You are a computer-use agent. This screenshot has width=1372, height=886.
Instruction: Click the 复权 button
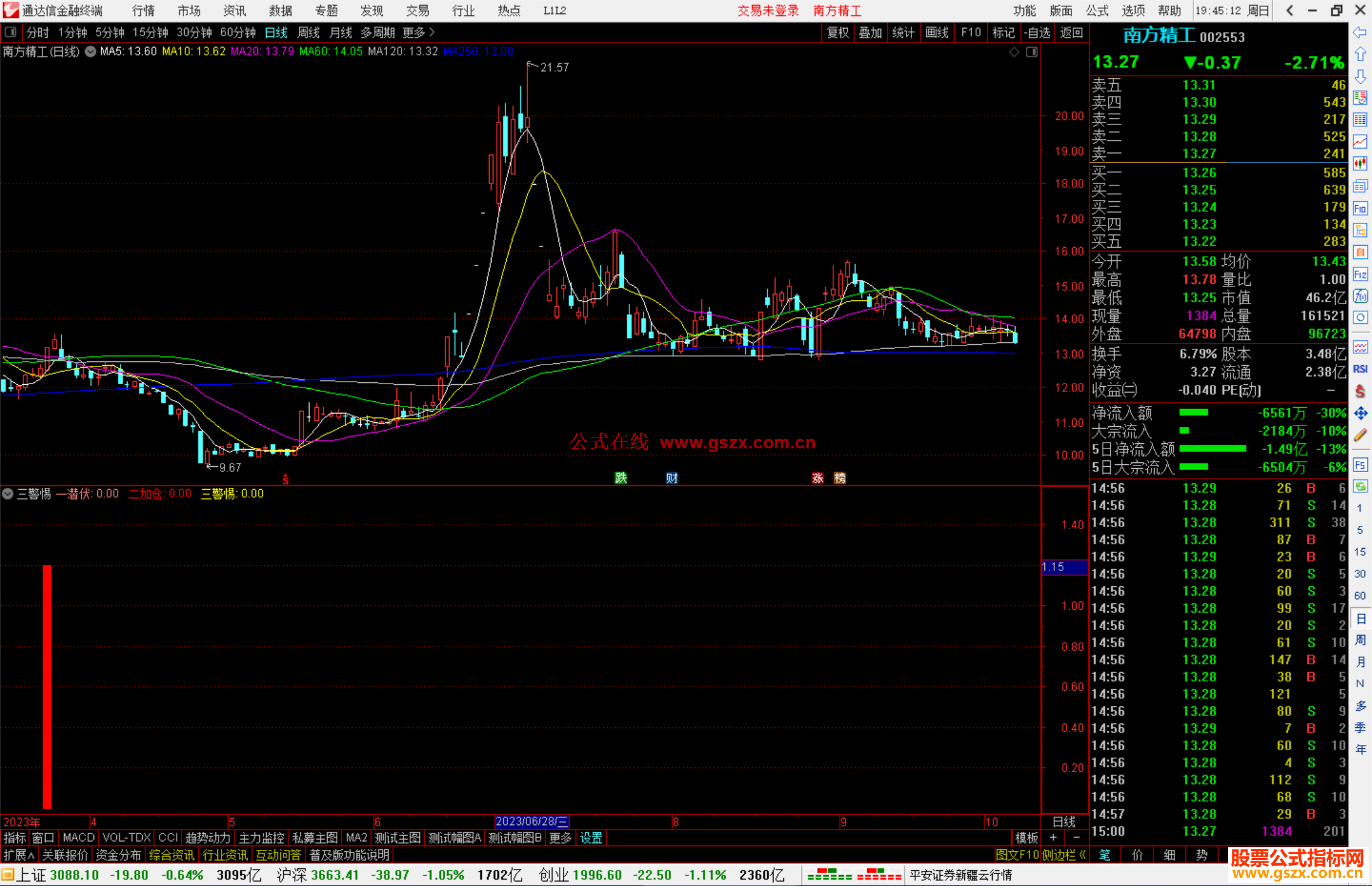coord(838,32)
